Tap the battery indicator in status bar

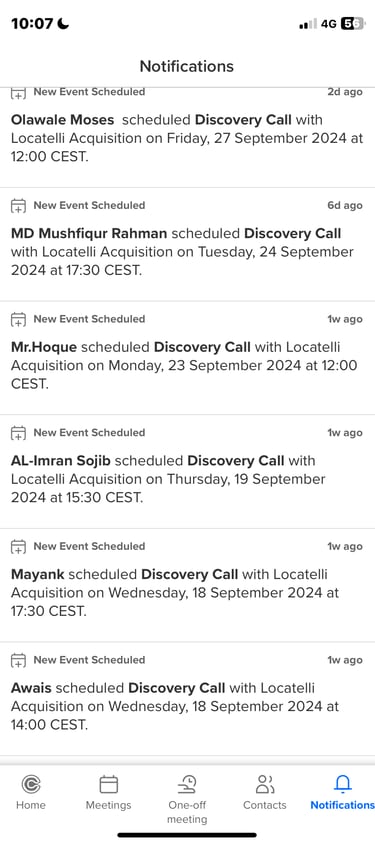coord(352,24)
